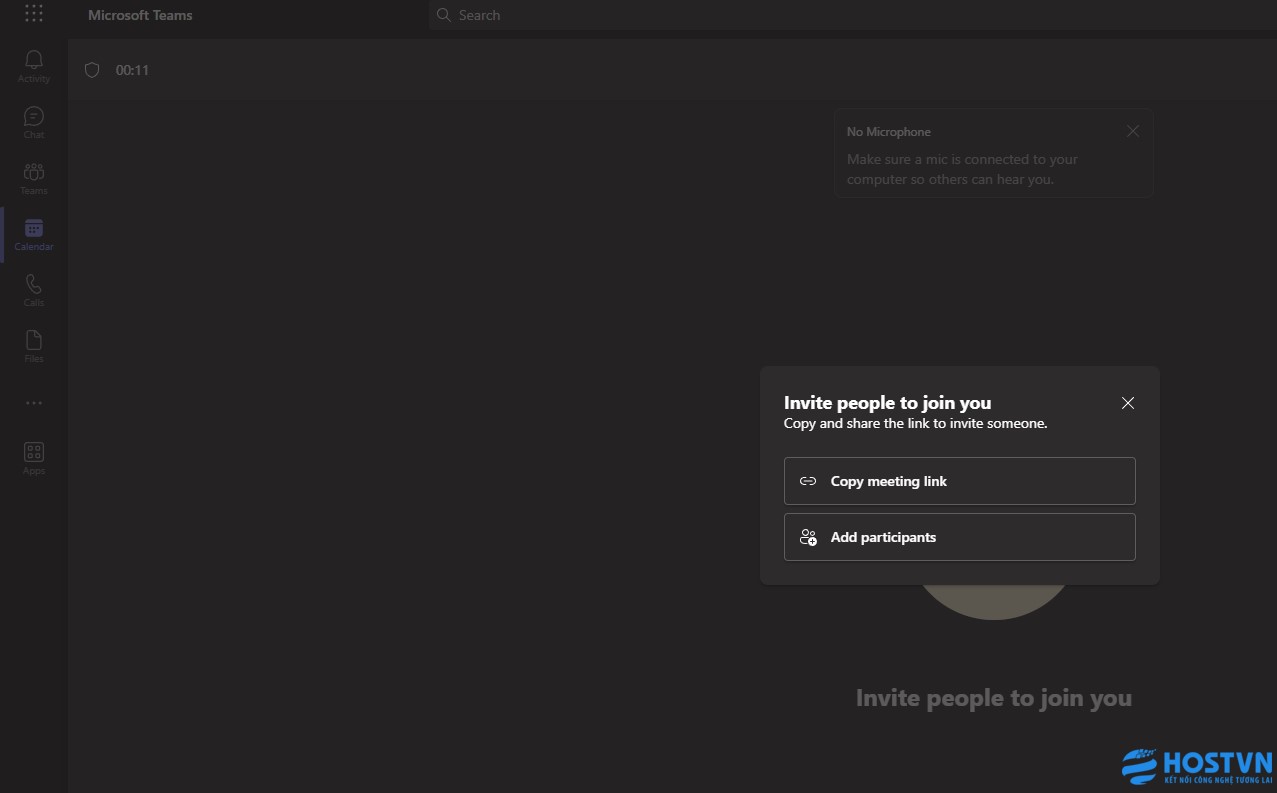This screenshot has width=1277, height=793.
Task: Open the Files section
Action: pyautogui.click(x=34, y=346)
